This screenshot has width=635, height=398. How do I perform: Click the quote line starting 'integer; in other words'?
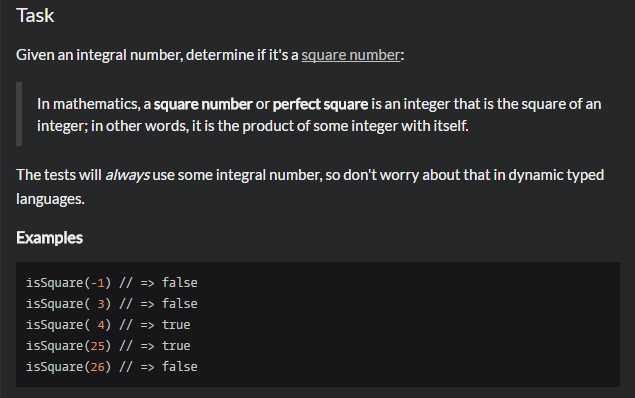[x=253, y=126]
